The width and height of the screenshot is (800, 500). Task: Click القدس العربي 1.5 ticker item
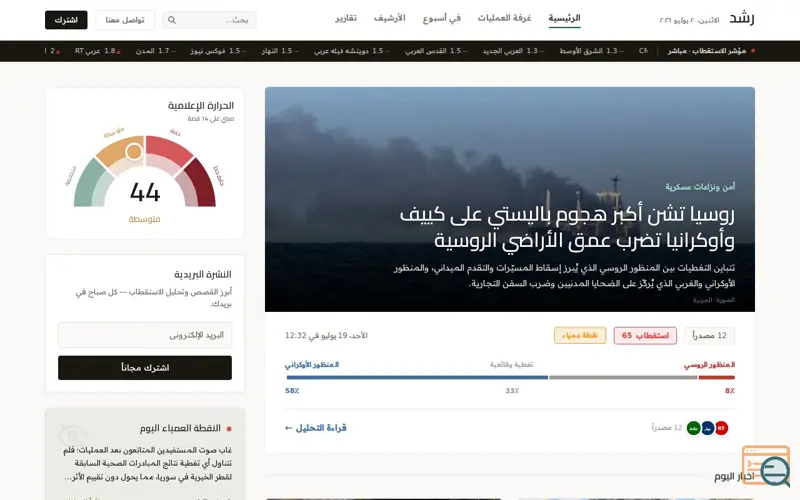(x=436, y=51)
